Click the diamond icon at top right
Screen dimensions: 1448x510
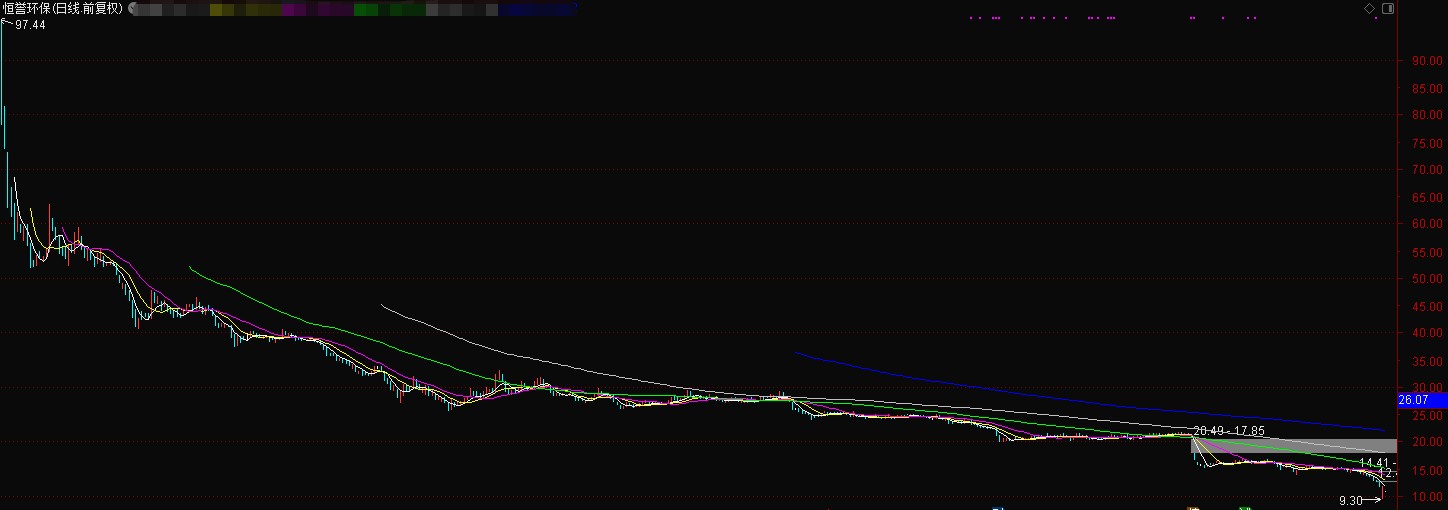click(1370, 8)
